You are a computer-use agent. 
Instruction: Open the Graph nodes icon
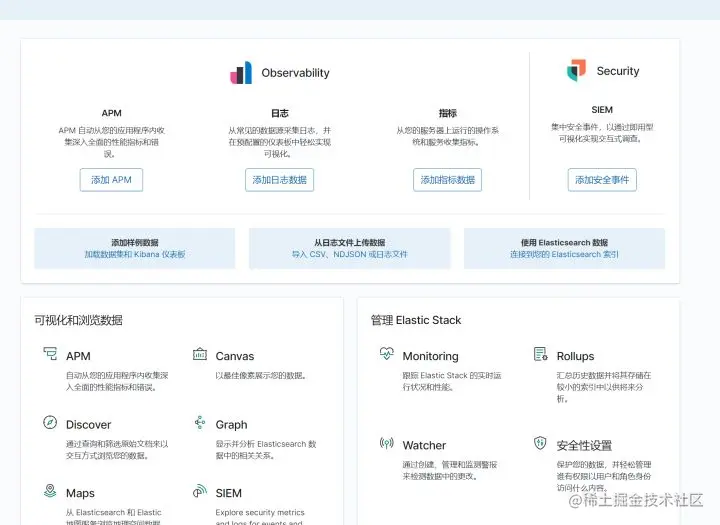pos(200,422)
